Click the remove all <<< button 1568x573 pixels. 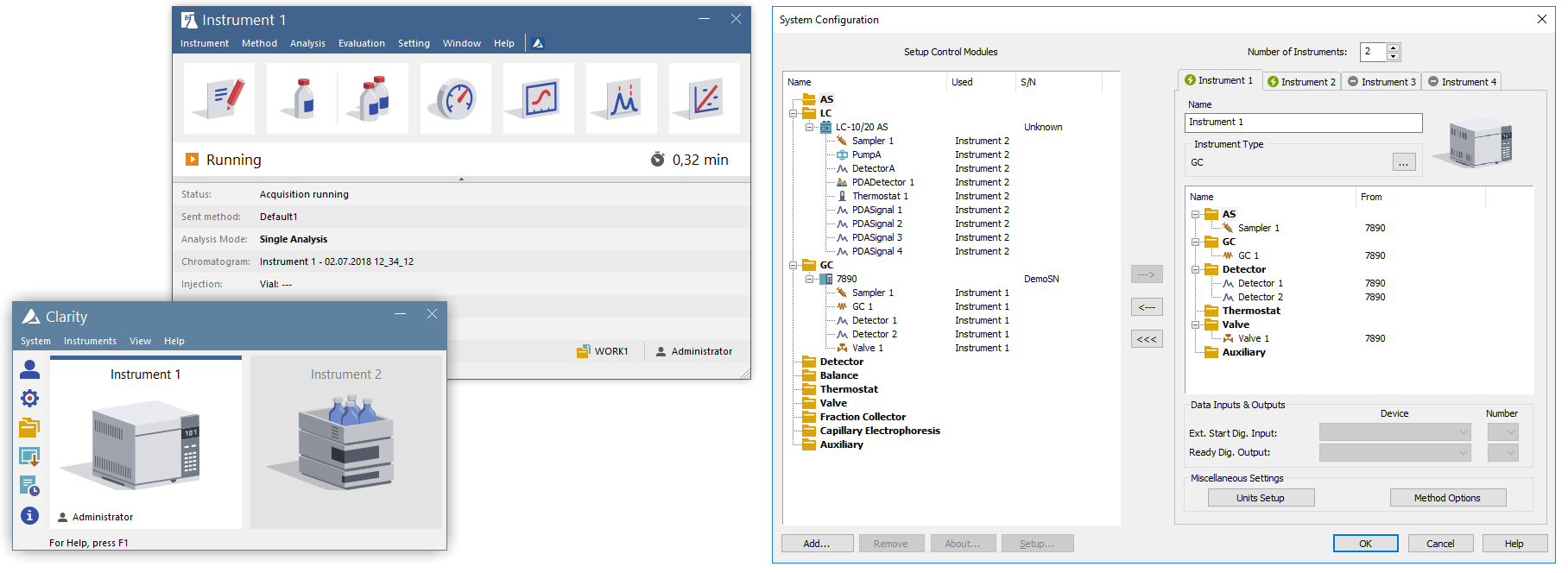tap(1147, 339)
